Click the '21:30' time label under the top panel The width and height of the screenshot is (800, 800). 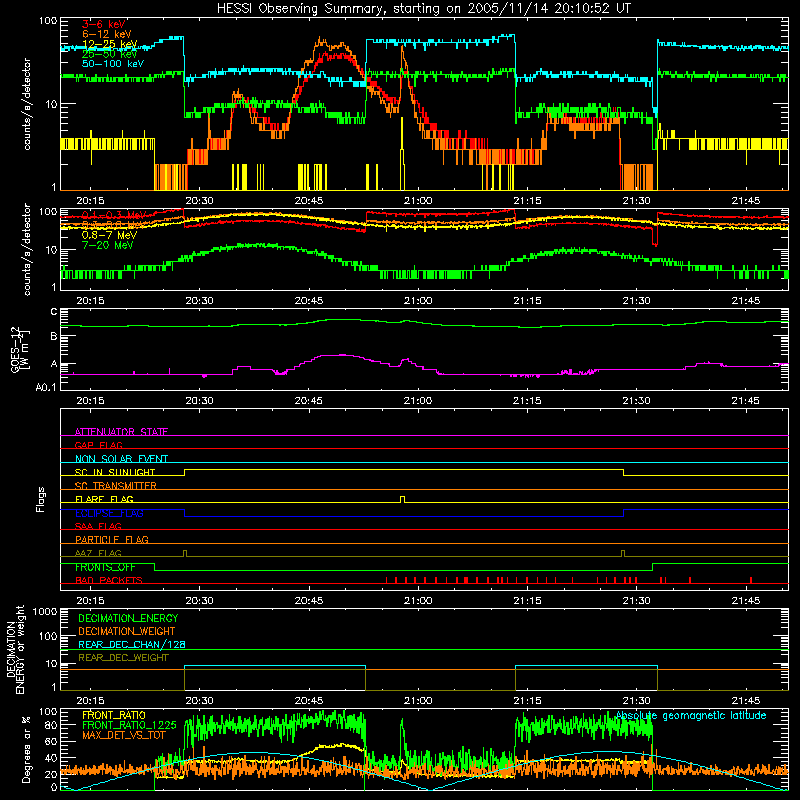coord(636,200)
